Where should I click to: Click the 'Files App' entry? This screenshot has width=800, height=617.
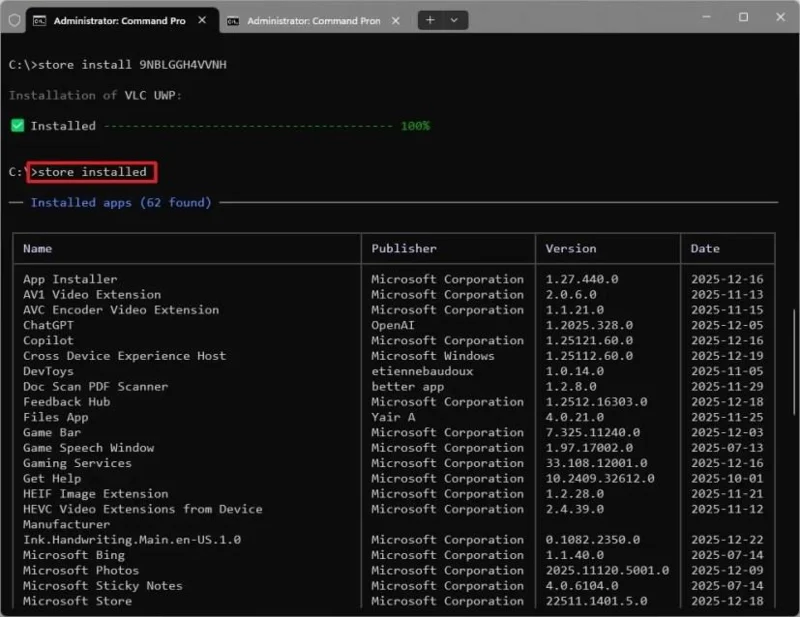point(56,417)
